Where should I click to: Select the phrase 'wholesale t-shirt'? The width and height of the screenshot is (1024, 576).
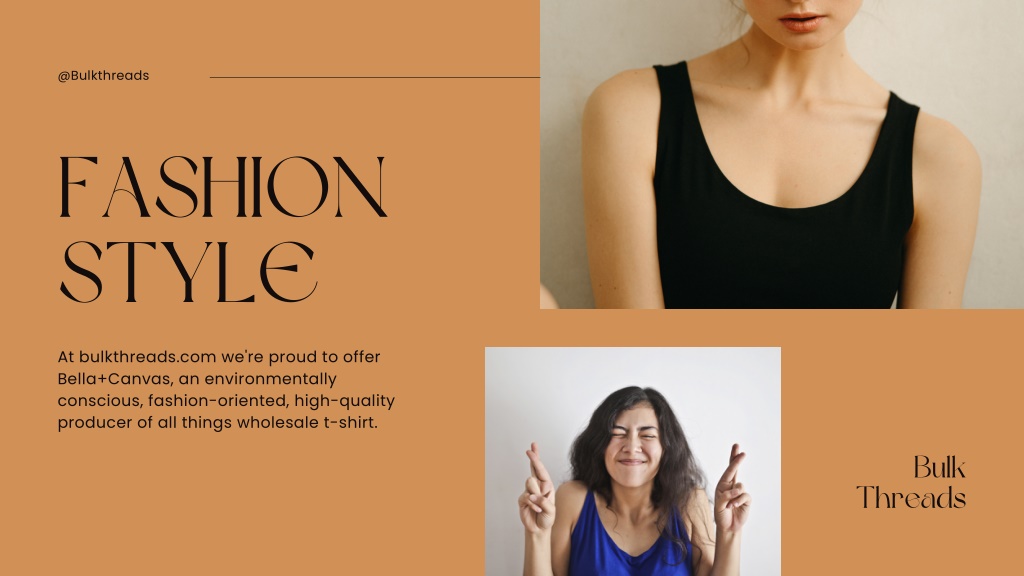[307, 423]
